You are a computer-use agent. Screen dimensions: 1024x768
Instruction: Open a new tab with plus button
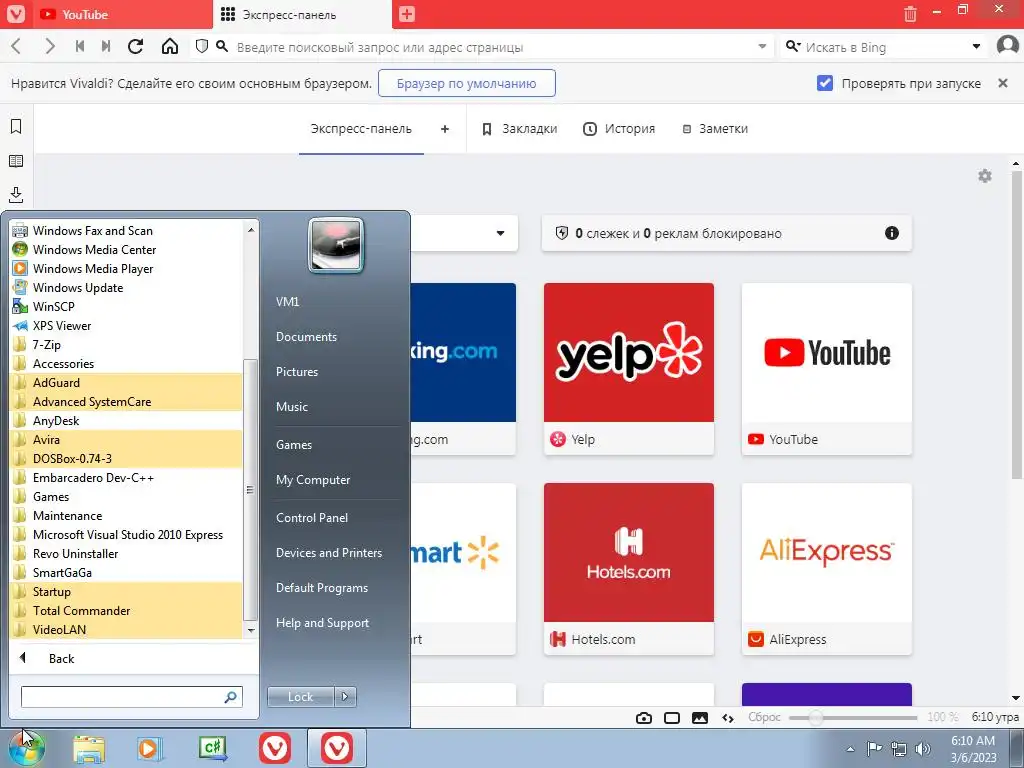[x=407, y=14]
